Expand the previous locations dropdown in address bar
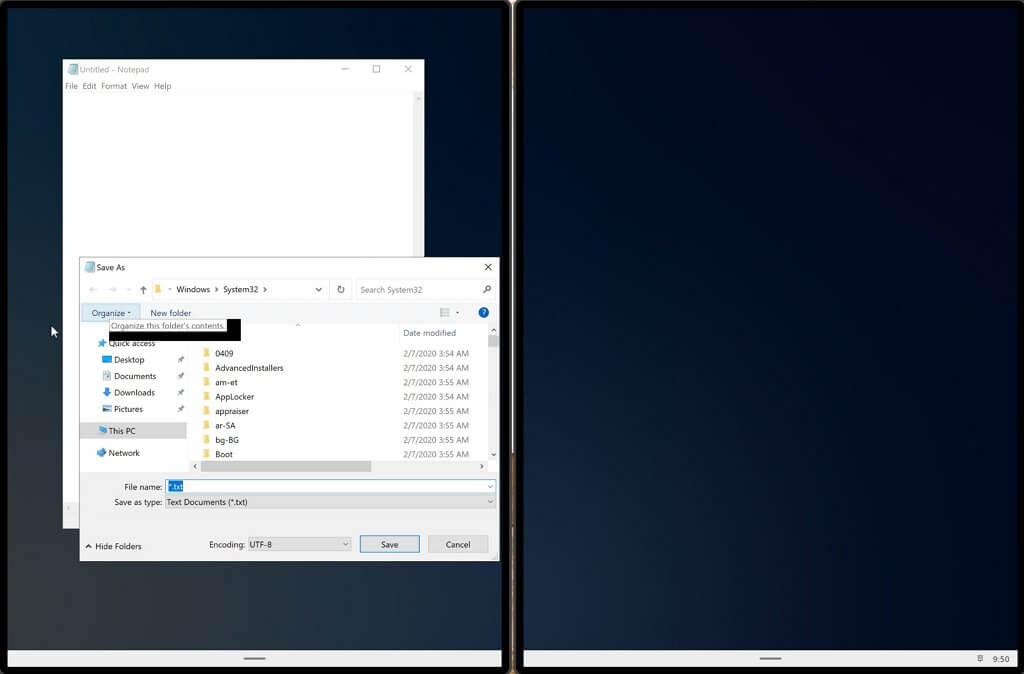 click(x=319, y=289)
